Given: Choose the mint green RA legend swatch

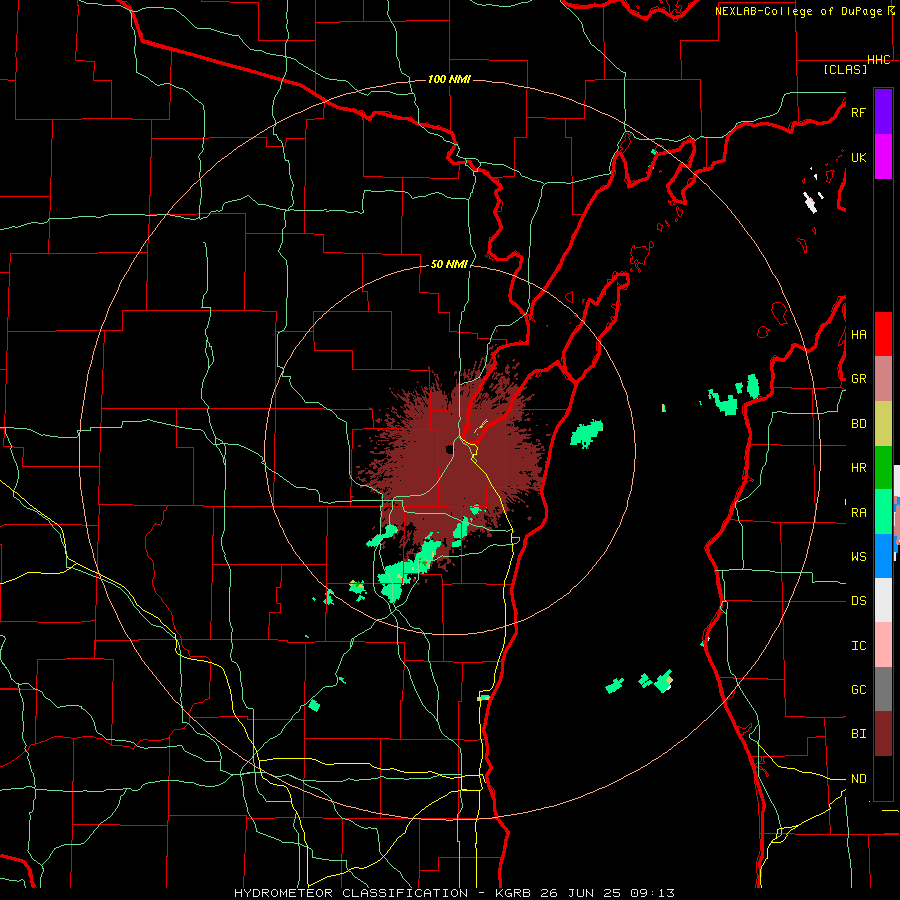Looking at the screenshot, I should tap(883, 512).
